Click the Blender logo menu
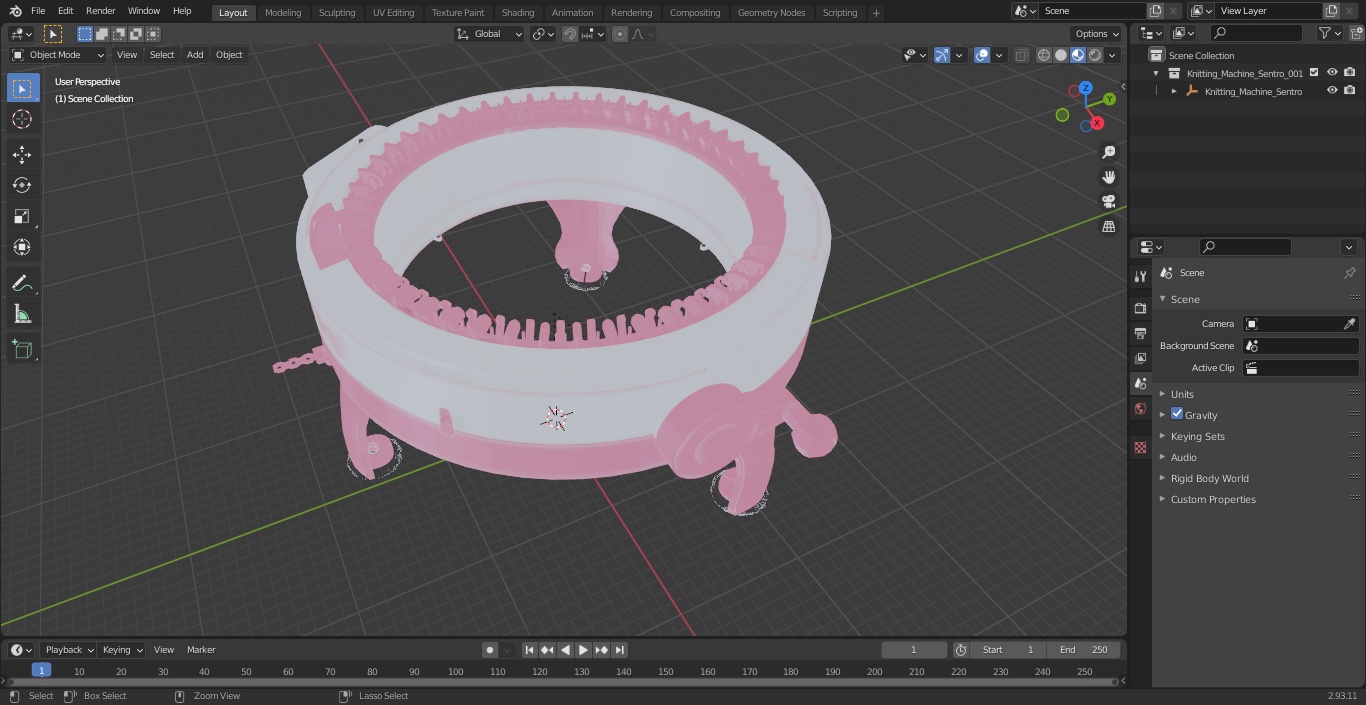This screenshot has height=705, width=1366. click(x=15, y=11)
